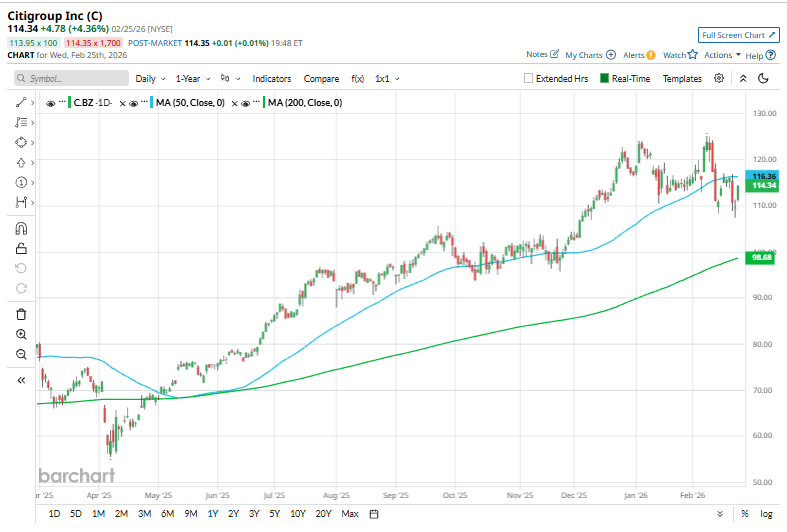Switch to the 5Y time range

coord(274,514)
